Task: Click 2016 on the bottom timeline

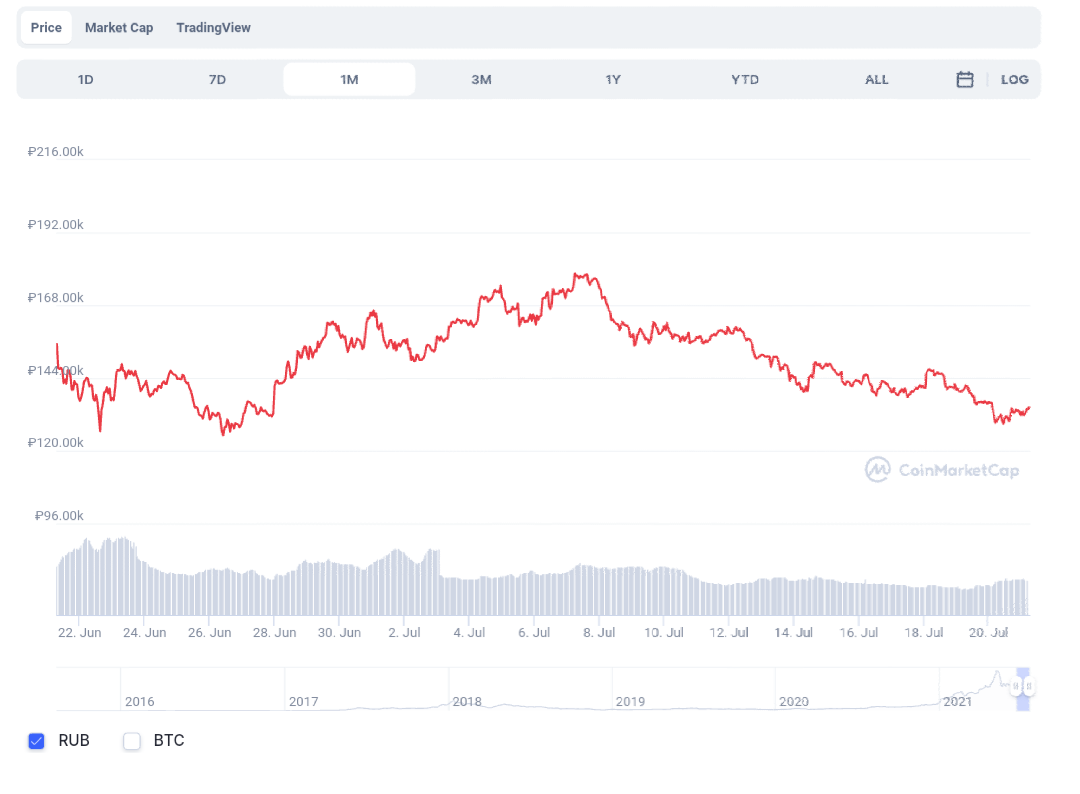Action: click(x=140, y=701)
